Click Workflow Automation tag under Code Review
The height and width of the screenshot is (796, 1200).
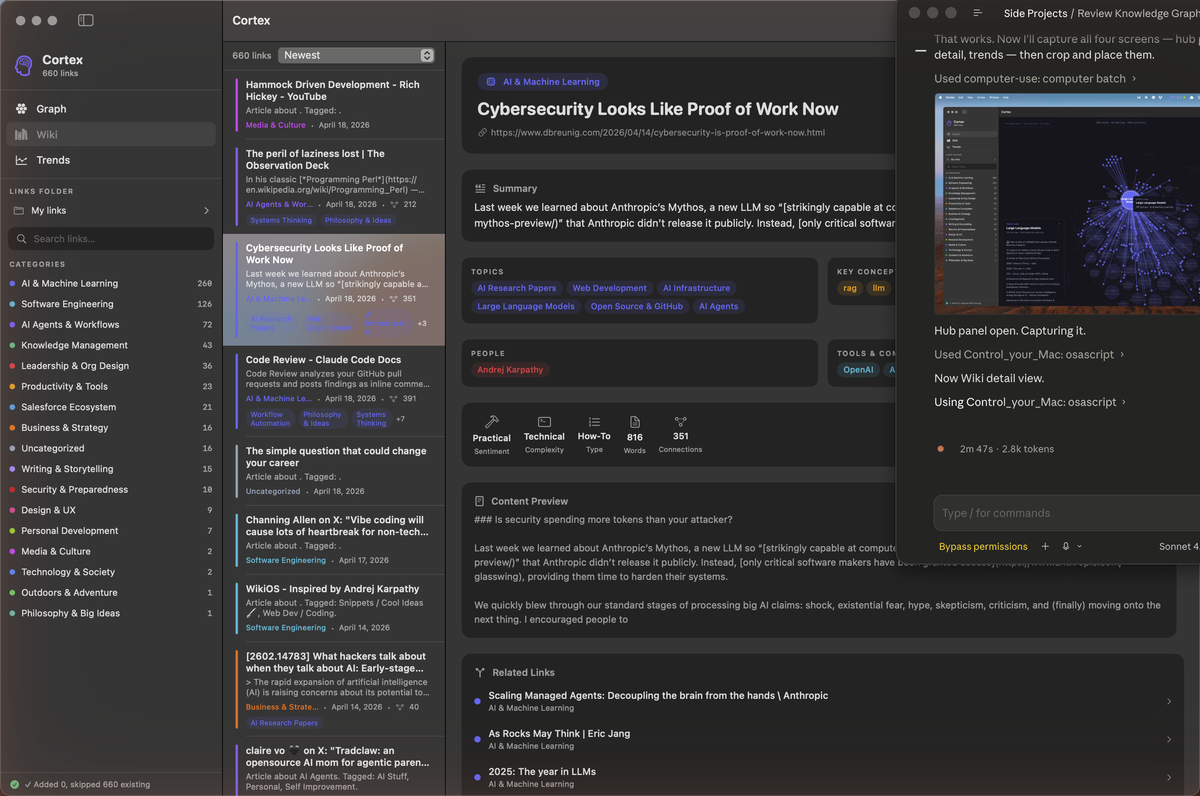point(270,418)
